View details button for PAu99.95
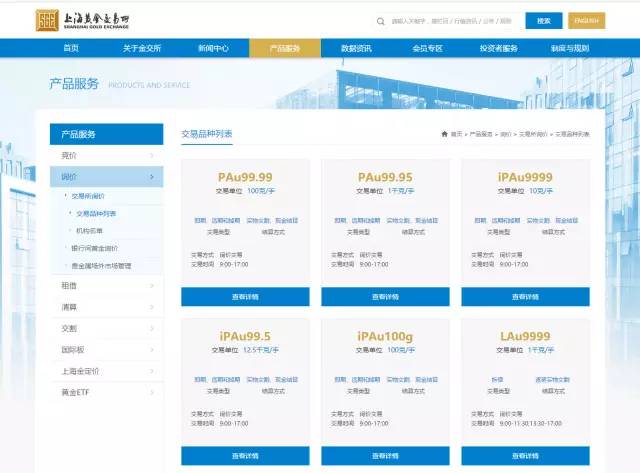 coord(385,297)
